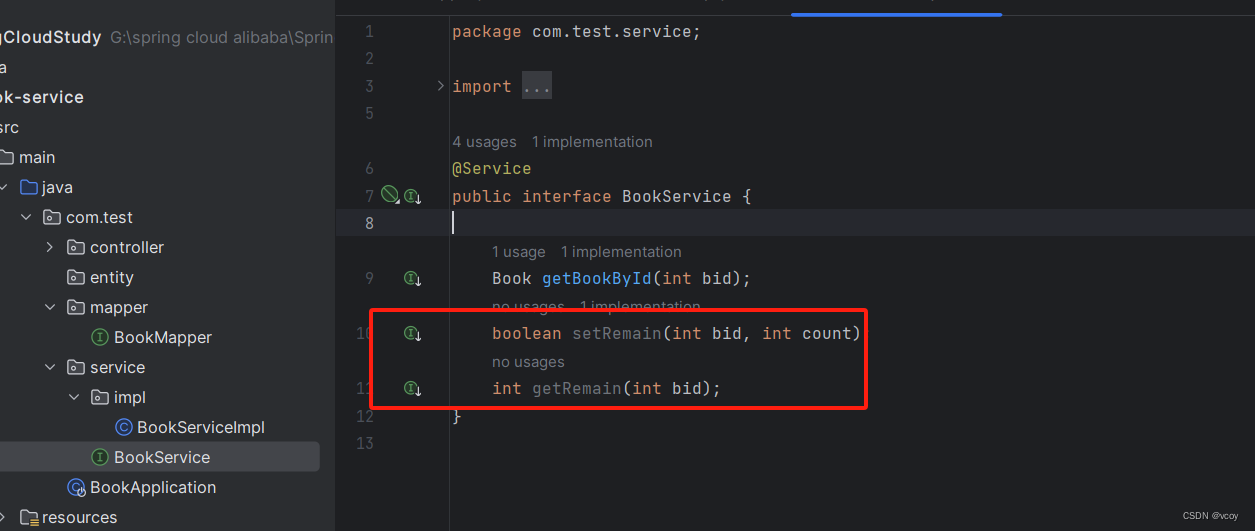Click setRemain method name in editor
This screenshot has height=531, width=1255.
click(617, 334)
